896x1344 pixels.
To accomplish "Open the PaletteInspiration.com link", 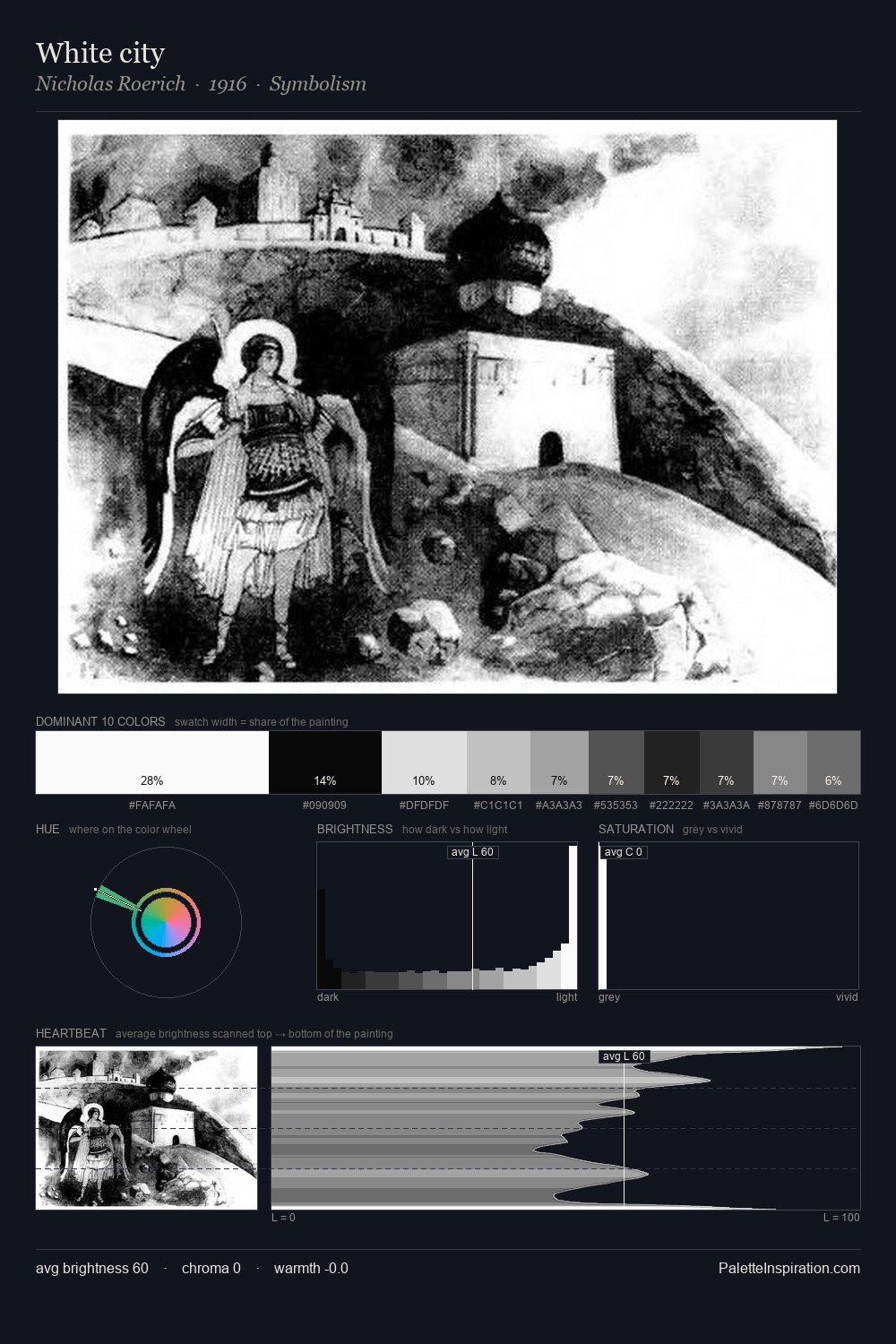I will tap(789, 1268).
